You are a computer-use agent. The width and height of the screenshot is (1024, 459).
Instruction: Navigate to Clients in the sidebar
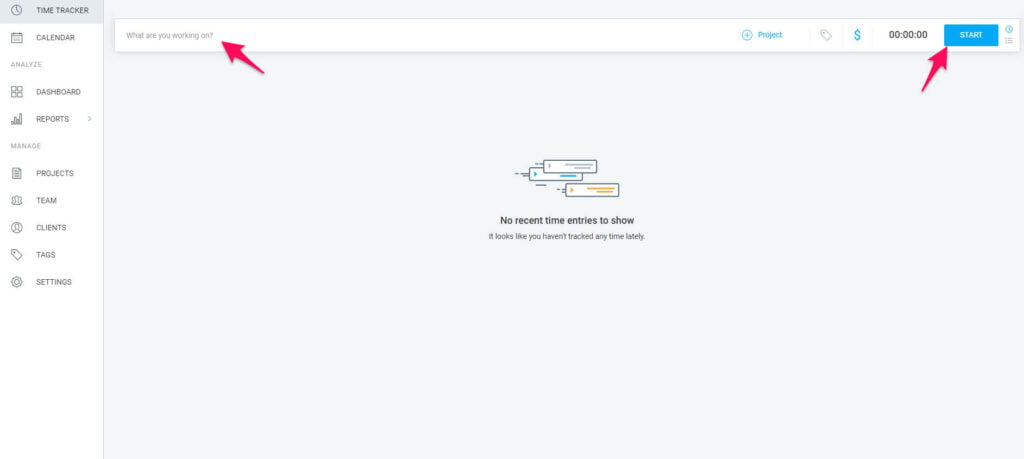point(51,228)
